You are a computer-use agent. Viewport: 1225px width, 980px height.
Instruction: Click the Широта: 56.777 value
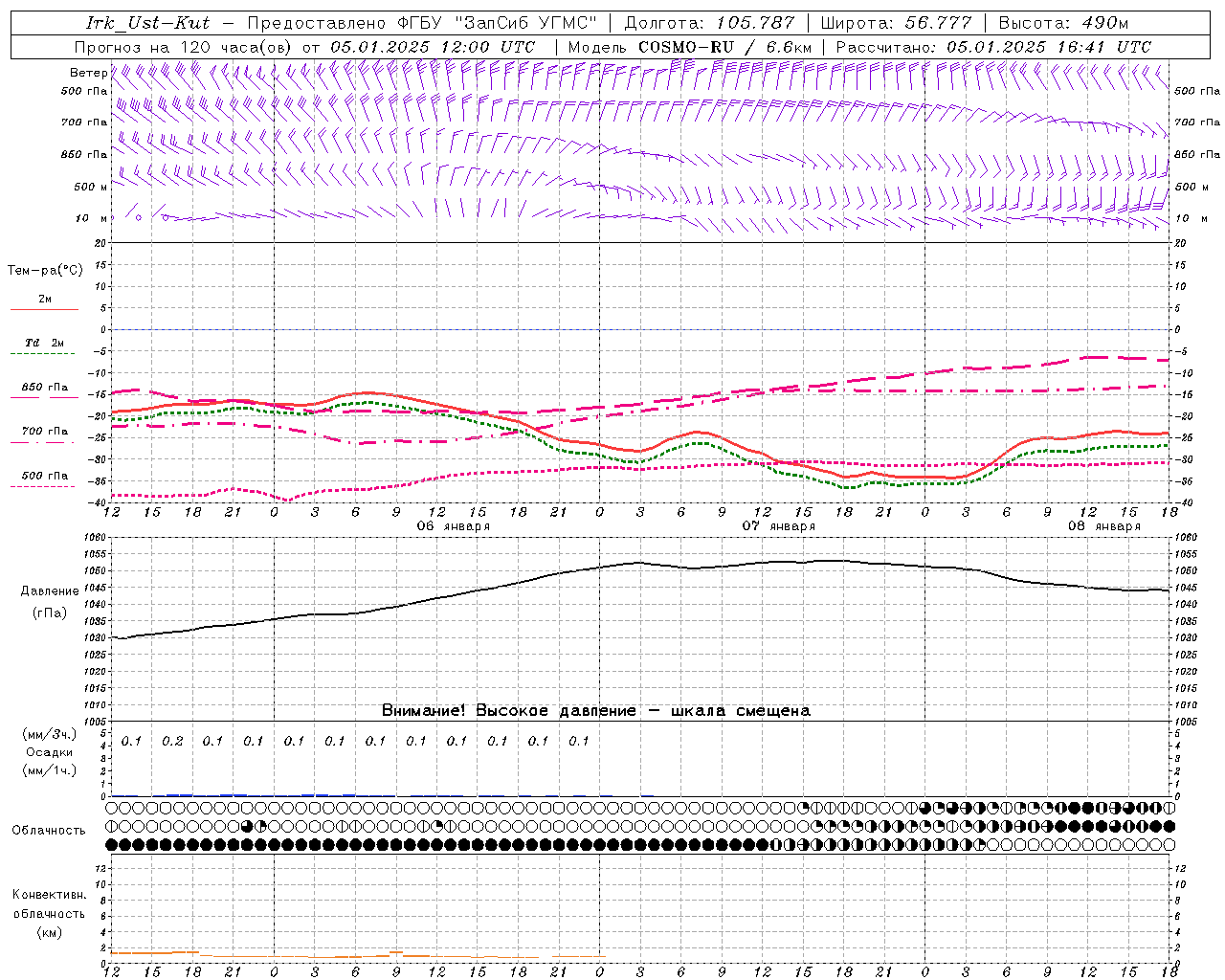897,23
